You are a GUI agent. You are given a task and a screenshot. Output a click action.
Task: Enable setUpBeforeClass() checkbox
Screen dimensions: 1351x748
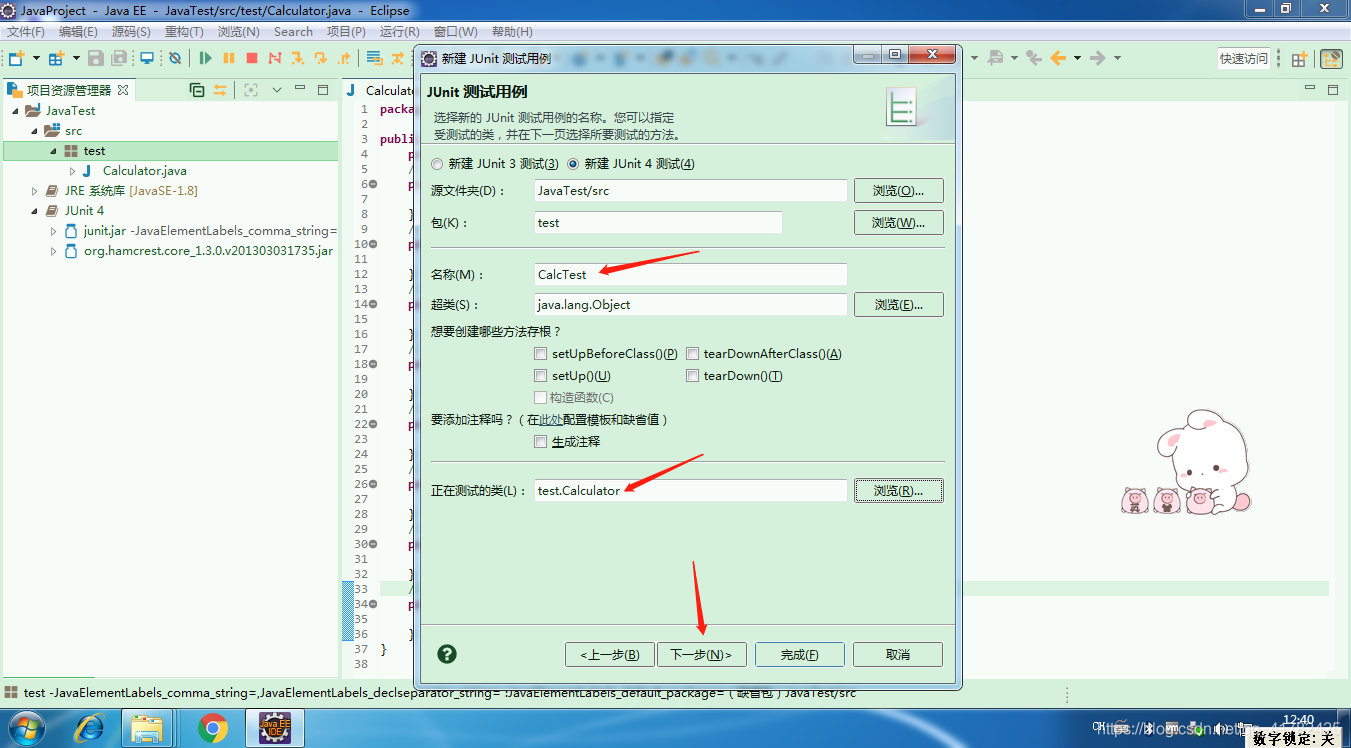coord(541,354)
